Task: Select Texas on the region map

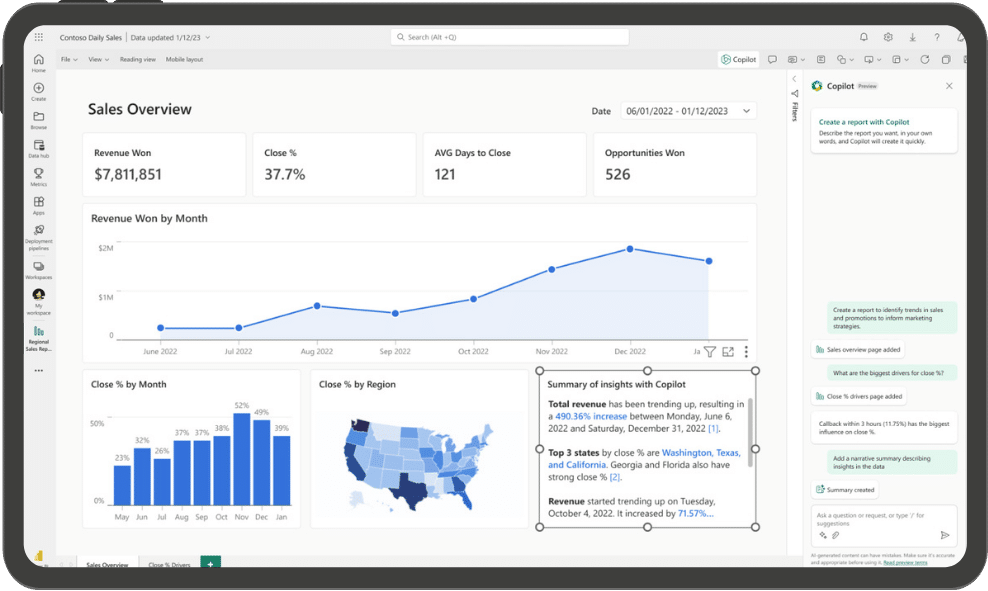Action: 411,489
